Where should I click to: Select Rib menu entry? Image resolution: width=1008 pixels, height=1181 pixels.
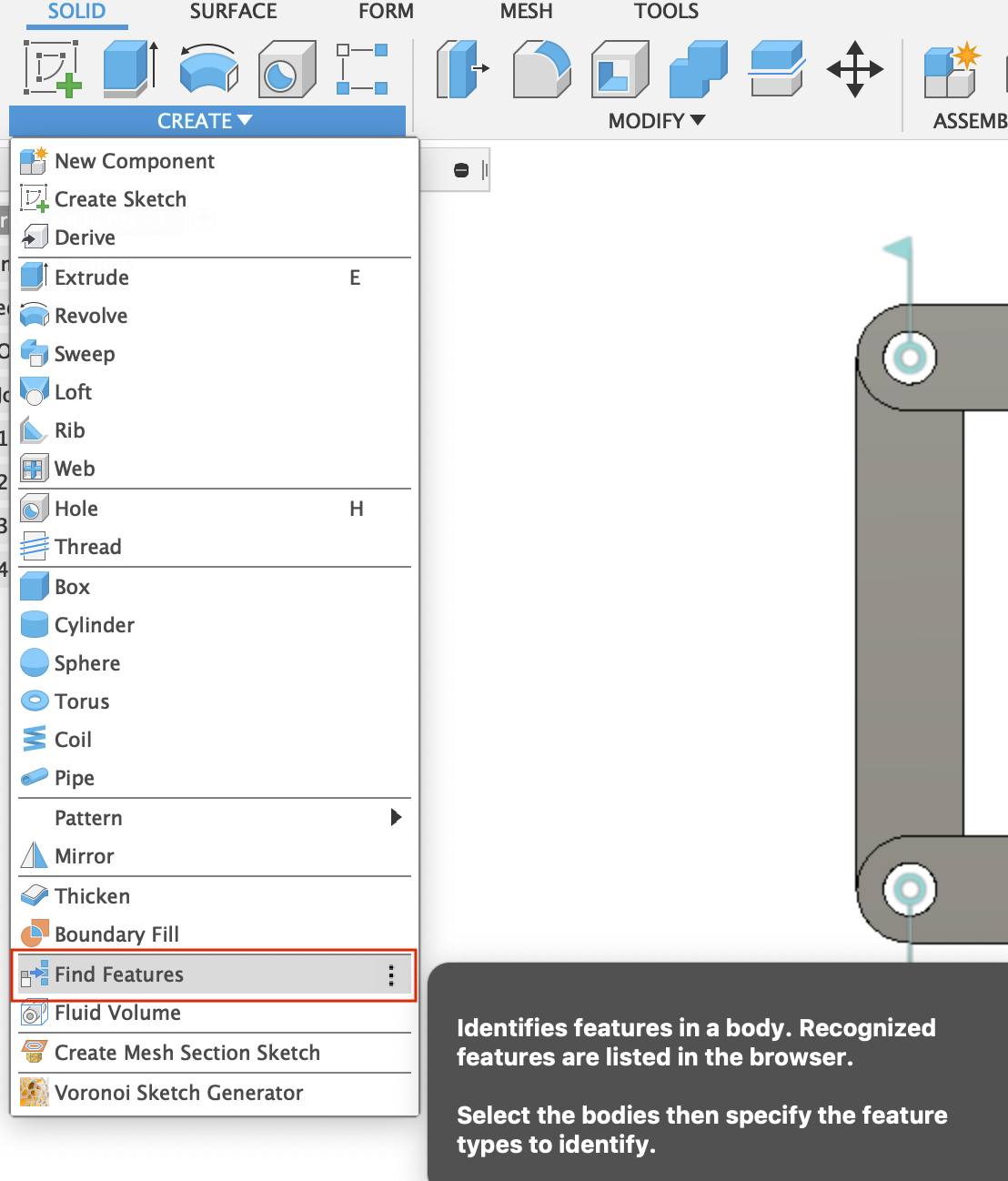point(215,430)
